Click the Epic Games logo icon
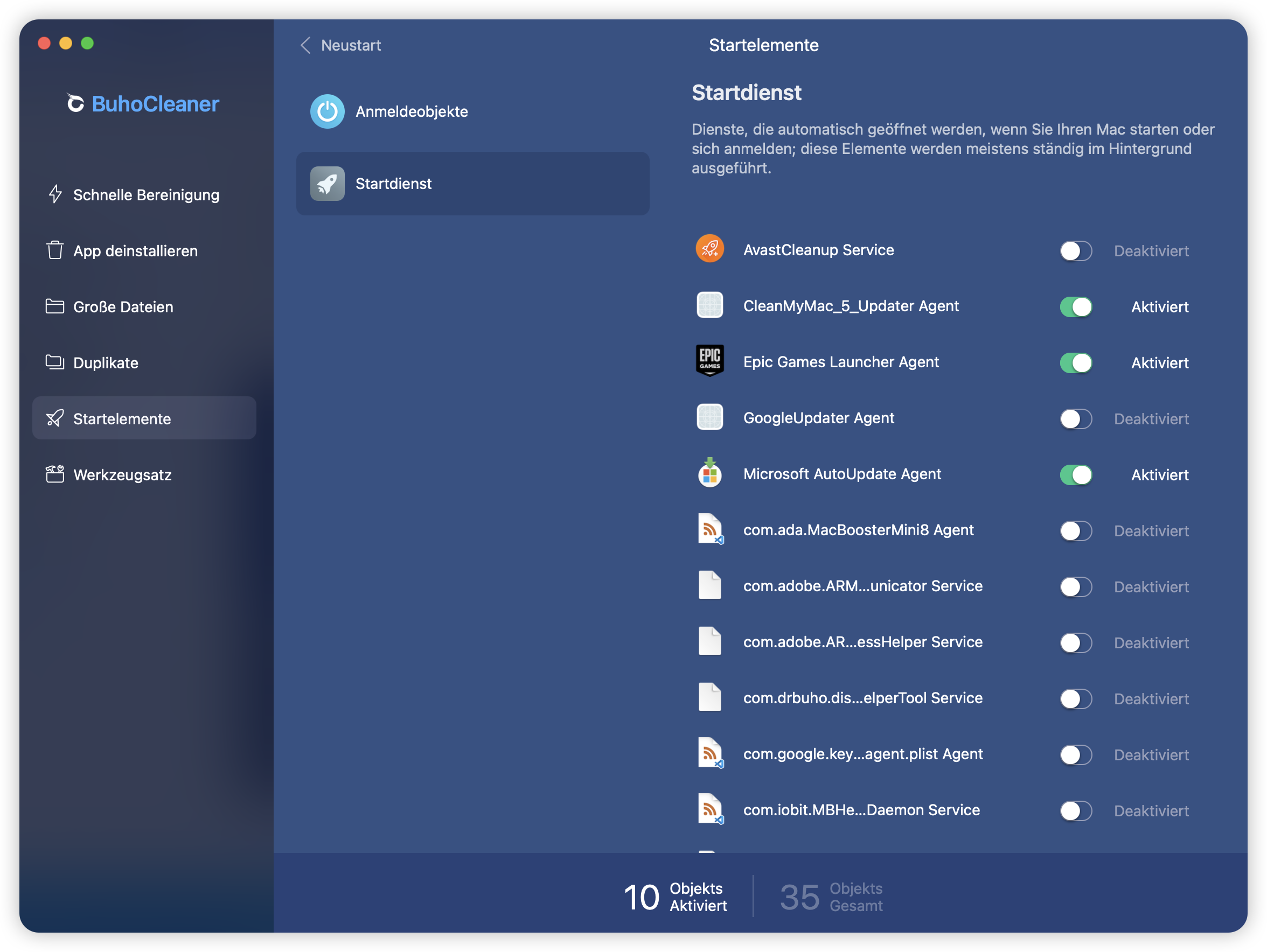 pyautogui.click(x=710, y=361)
